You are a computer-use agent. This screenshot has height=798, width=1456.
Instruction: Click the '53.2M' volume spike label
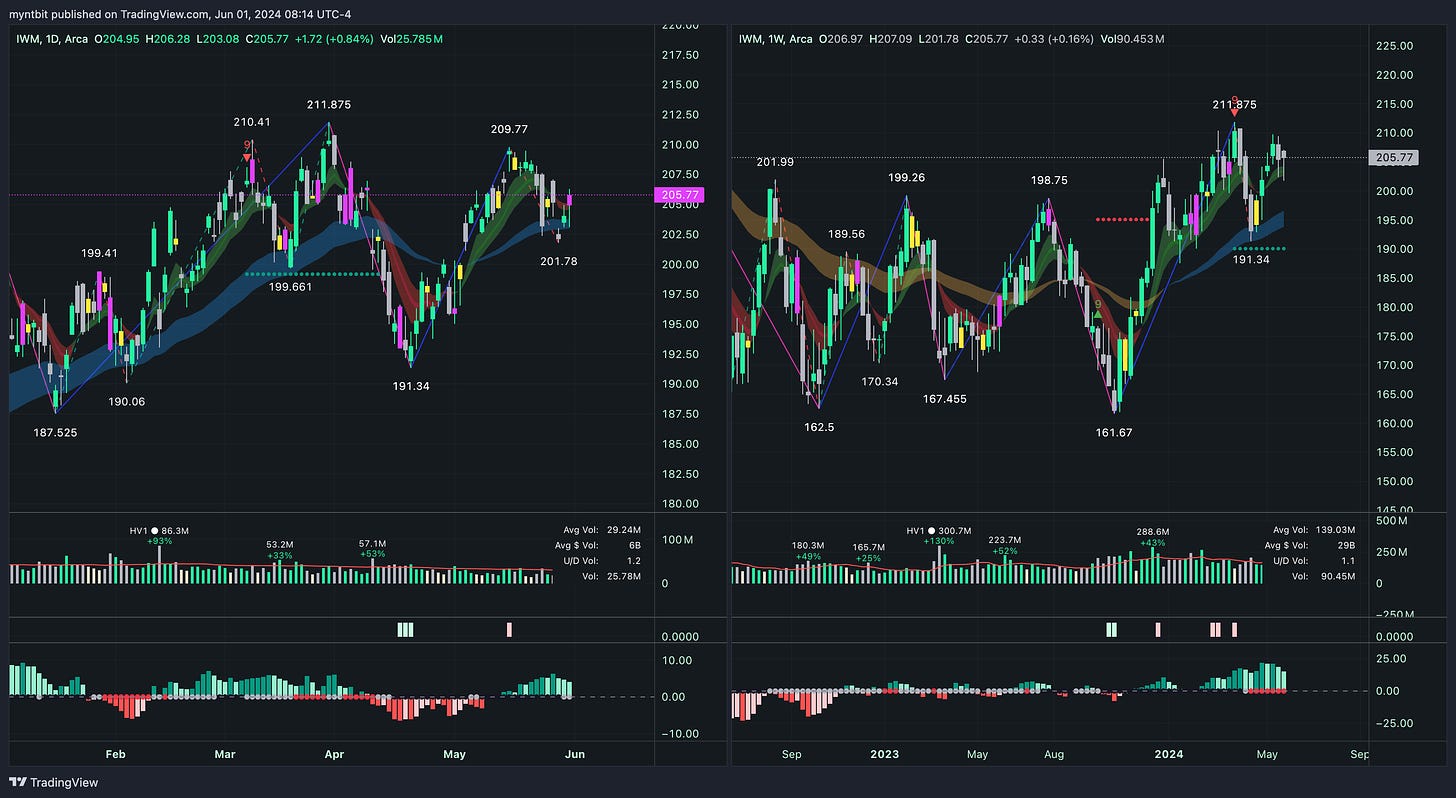click(279, 546)
